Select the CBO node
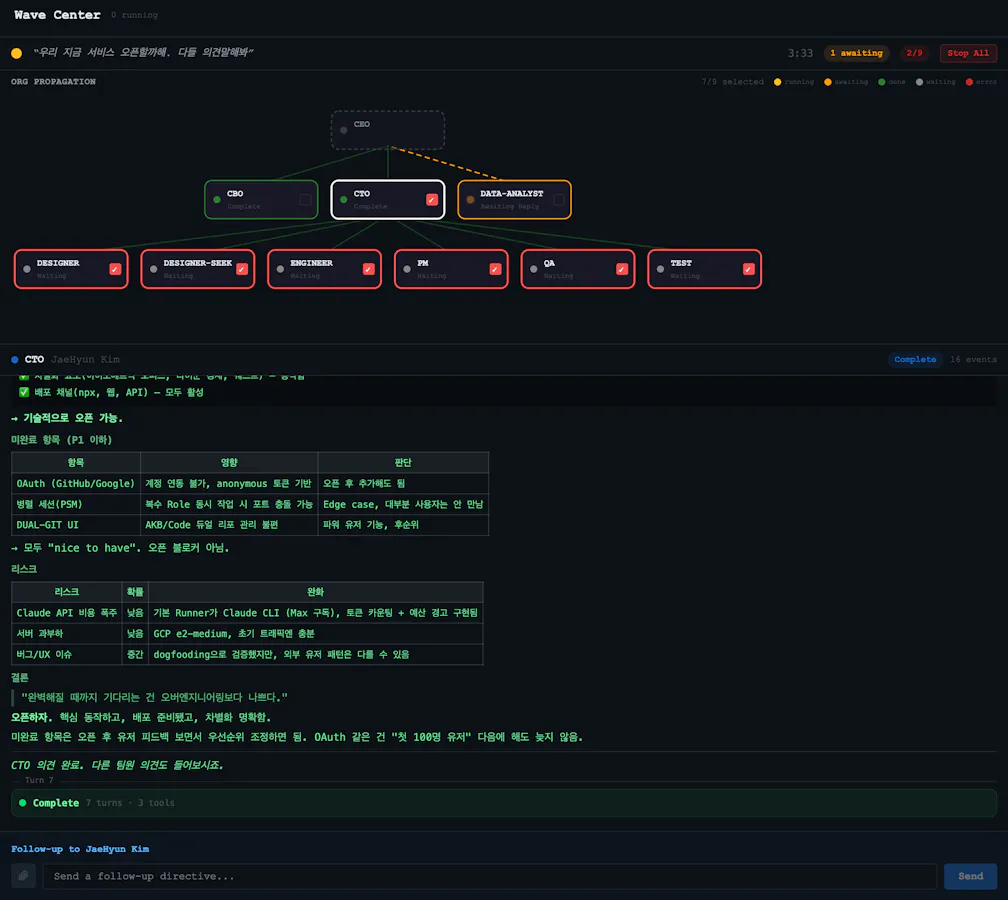The width and height of the screenshot is (1008, 900). [261, 199]
